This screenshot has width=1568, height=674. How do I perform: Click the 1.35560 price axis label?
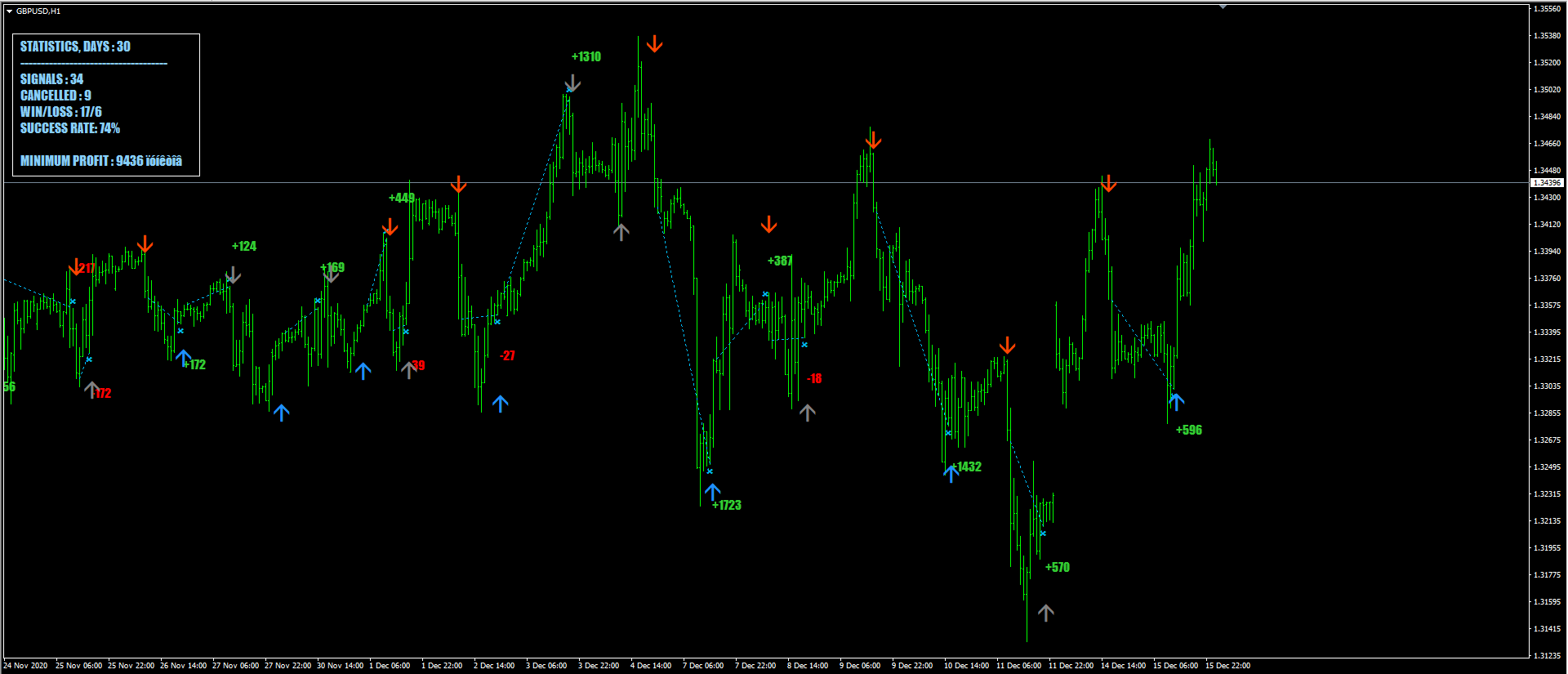(x=1547, y=9)
